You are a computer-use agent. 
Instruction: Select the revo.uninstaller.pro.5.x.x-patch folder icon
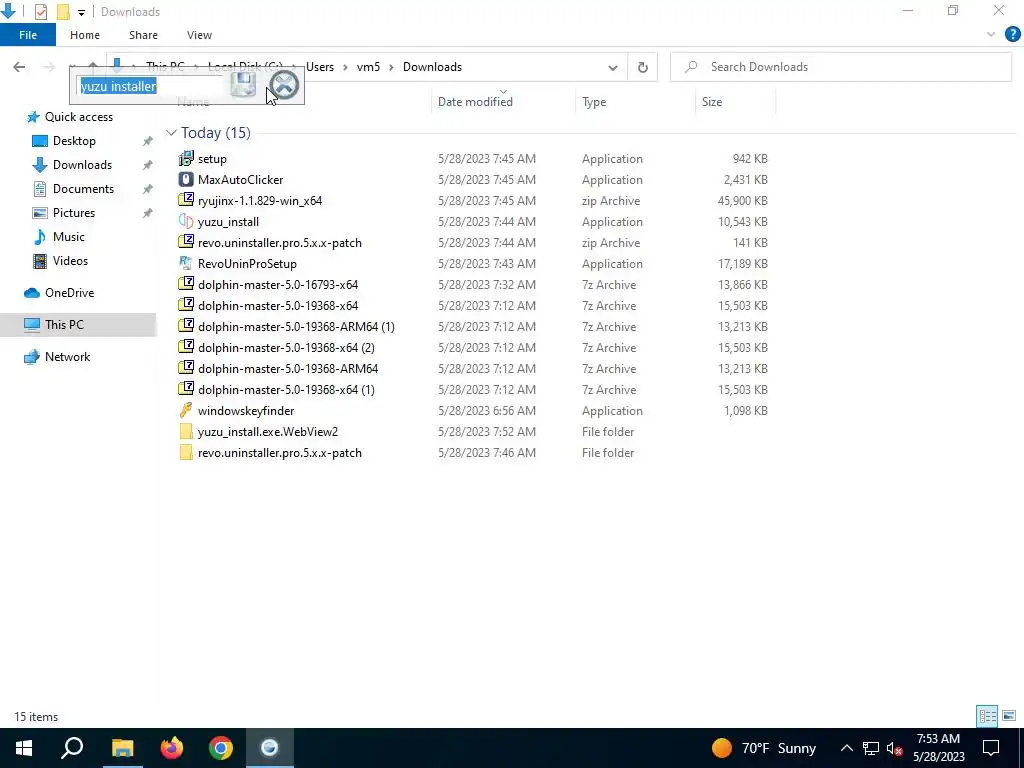click(186, 453)
